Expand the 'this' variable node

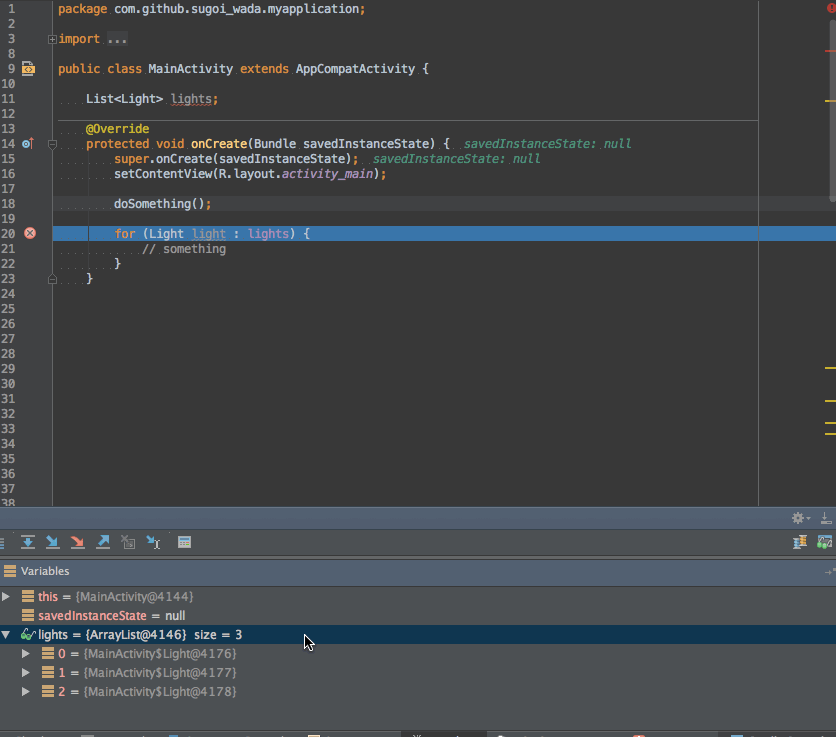coord(7,597)
